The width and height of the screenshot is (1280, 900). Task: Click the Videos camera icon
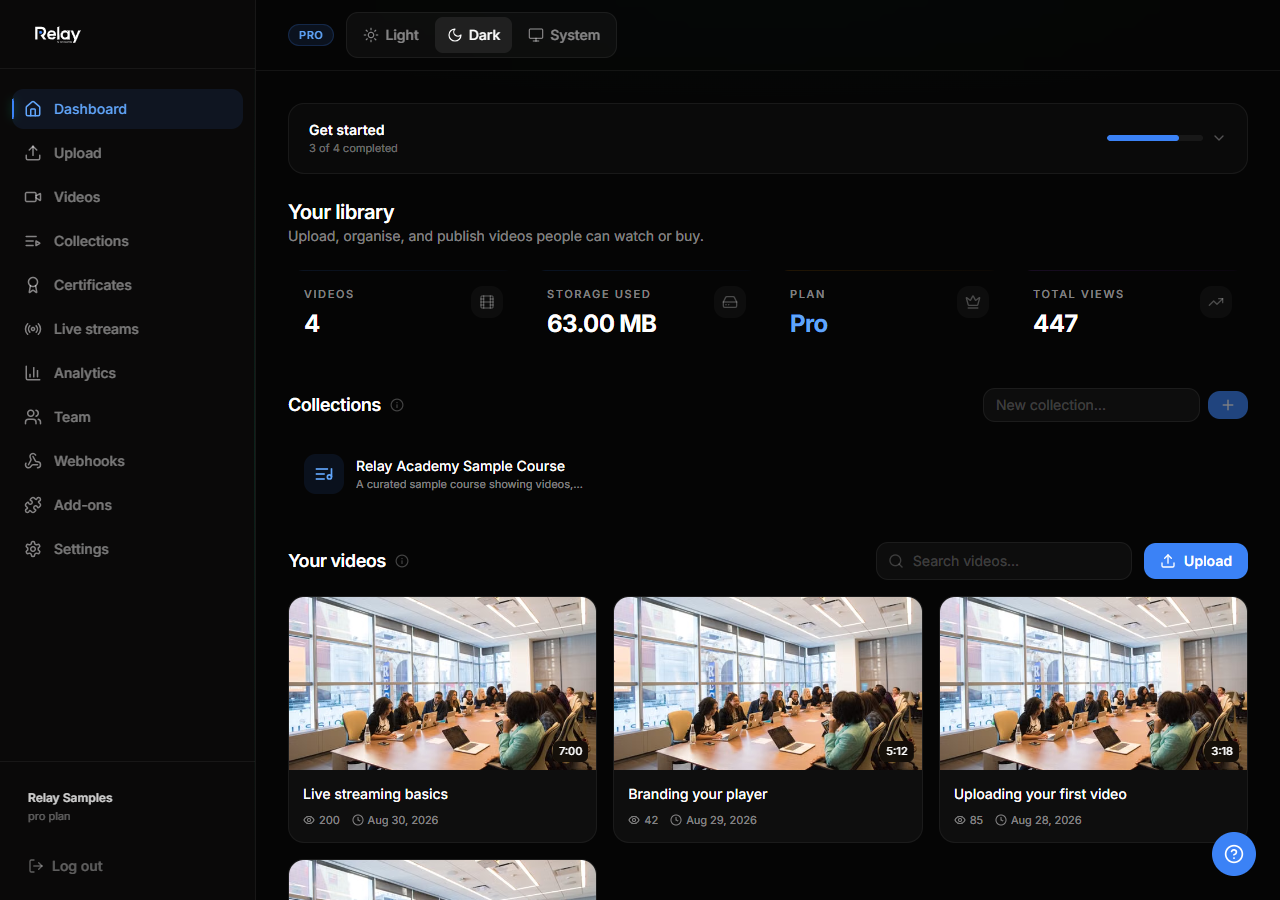pos(33,197)
